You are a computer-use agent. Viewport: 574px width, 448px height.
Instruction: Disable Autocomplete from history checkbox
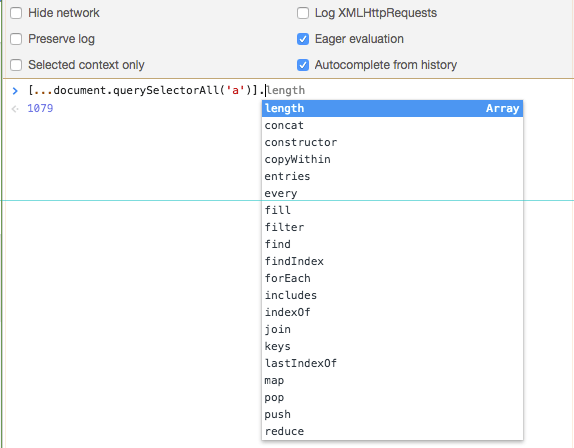tap(303, 65)
